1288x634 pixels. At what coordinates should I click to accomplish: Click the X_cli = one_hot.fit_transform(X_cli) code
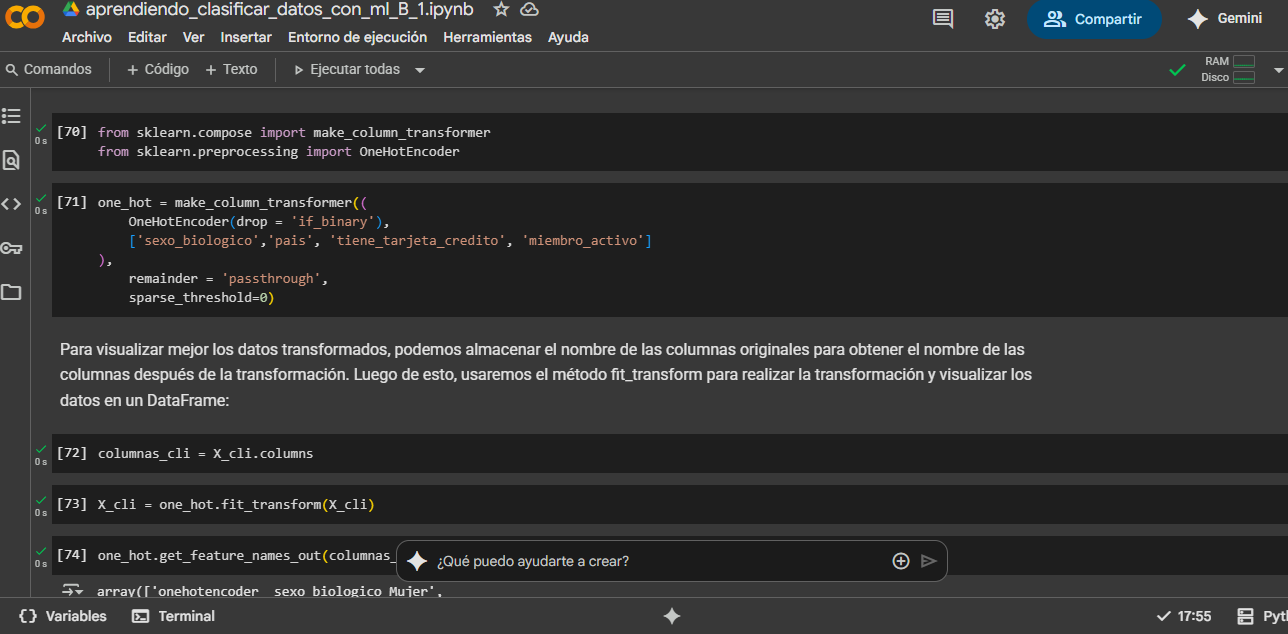click(x=236, y=504)
